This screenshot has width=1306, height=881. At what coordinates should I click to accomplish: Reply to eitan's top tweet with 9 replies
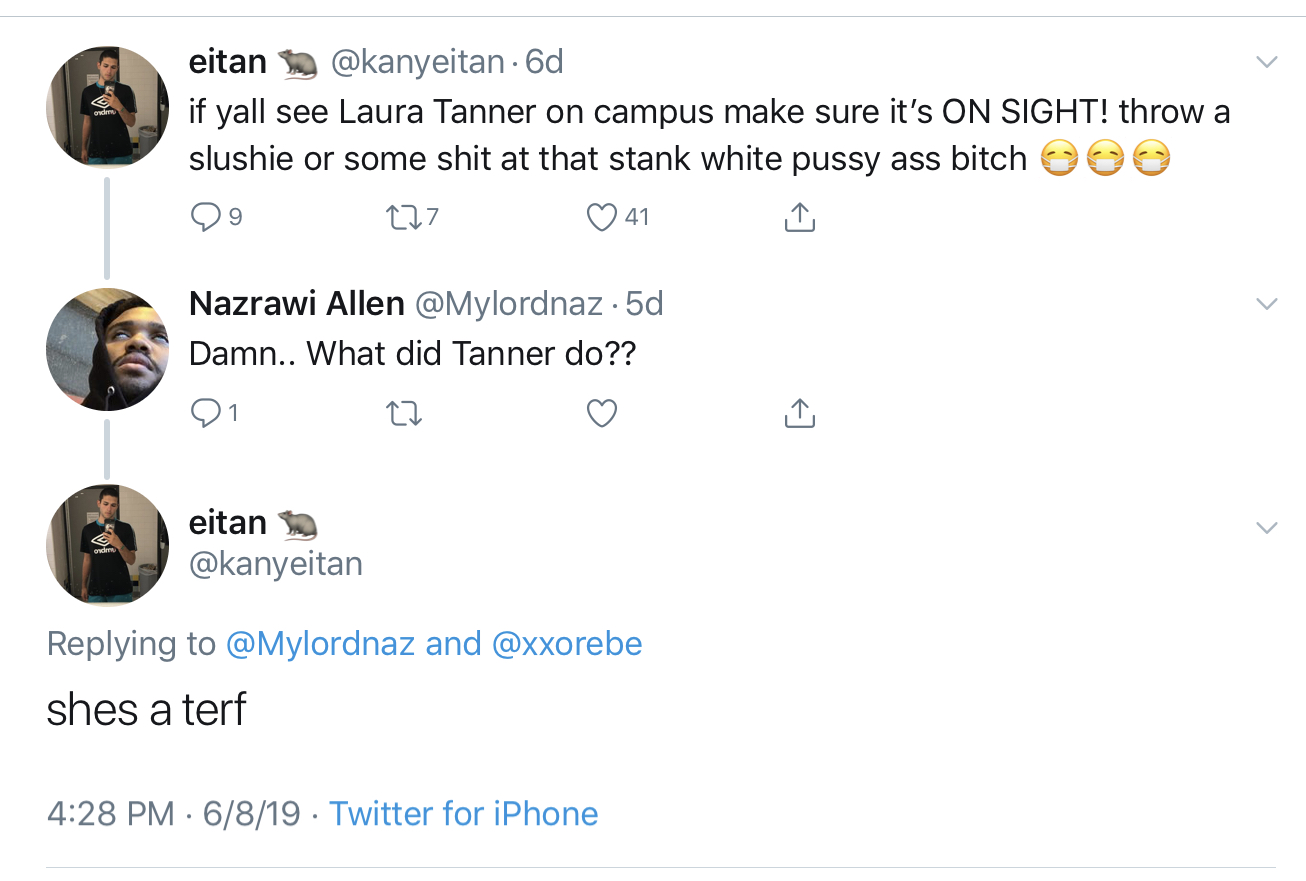[205, 216]
